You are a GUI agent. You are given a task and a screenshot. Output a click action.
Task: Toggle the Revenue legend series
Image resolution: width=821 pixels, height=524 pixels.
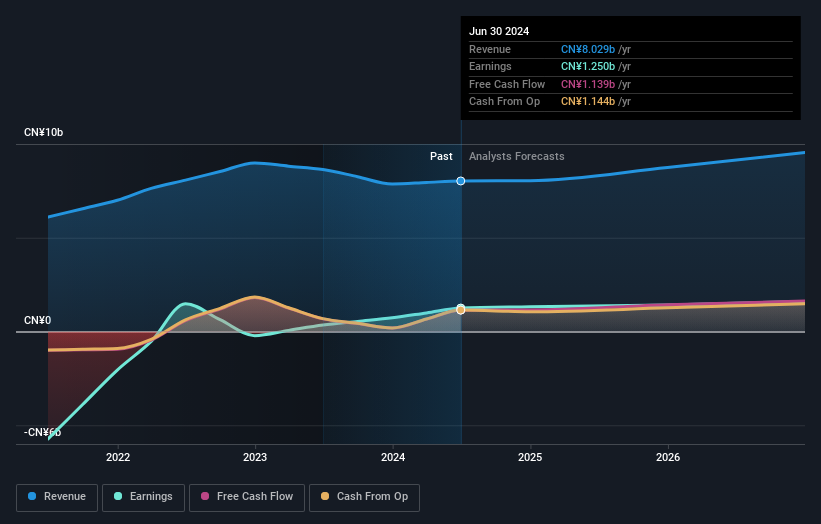pyautogui.click(x=57, y=497)
